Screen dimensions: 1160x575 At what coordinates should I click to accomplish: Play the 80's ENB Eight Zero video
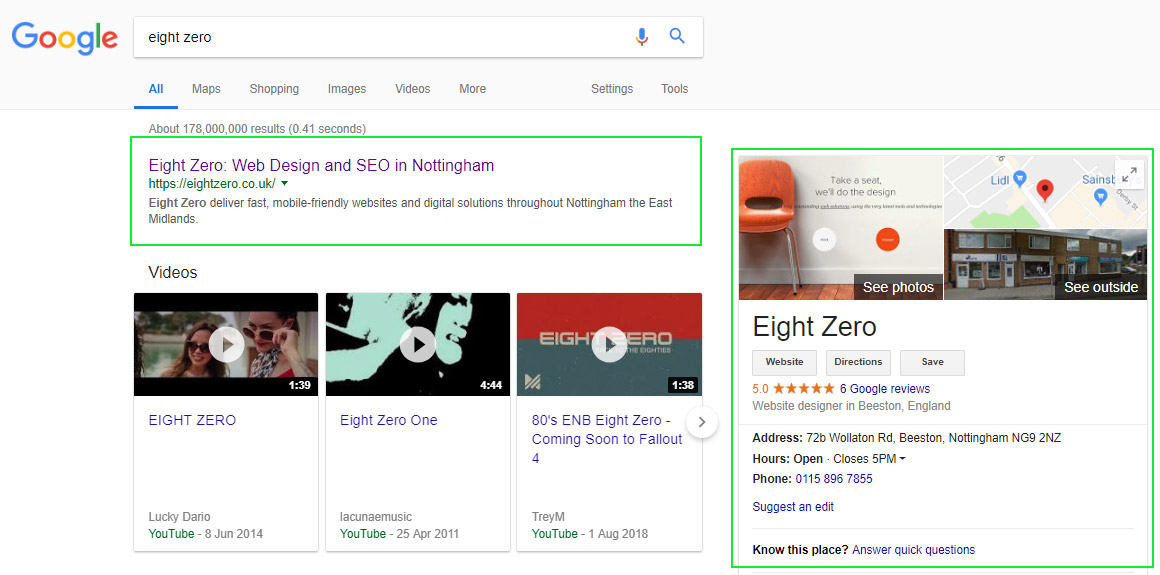(x=609, y=345)
